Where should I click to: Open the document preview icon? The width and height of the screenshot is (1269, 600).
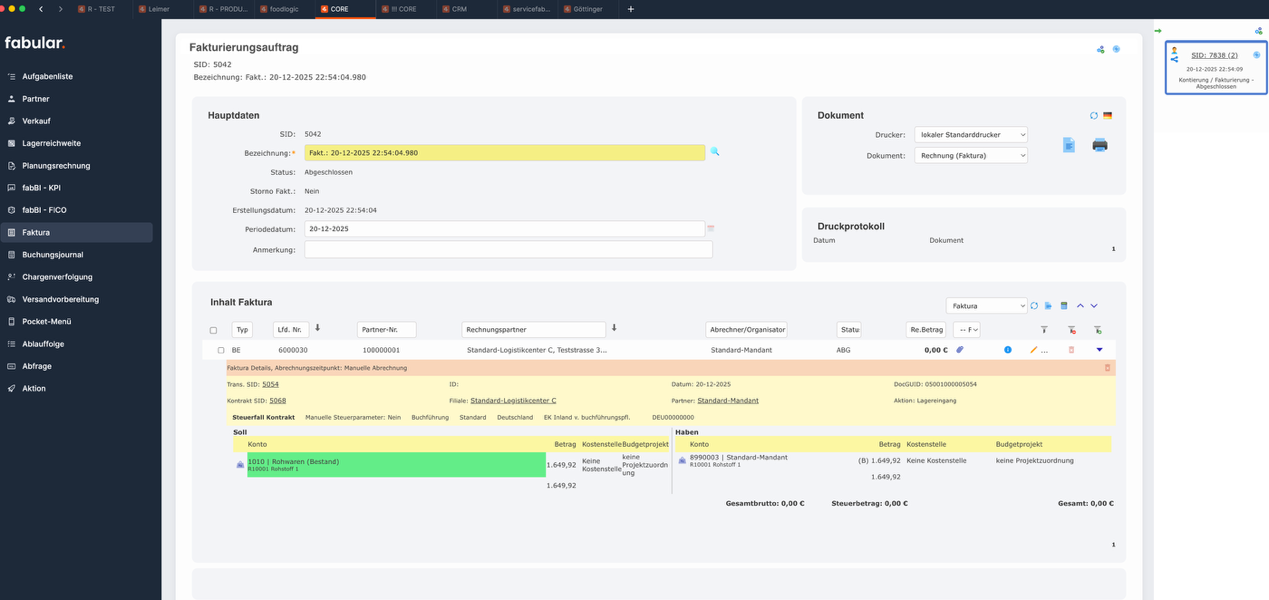coord(1068,145)
